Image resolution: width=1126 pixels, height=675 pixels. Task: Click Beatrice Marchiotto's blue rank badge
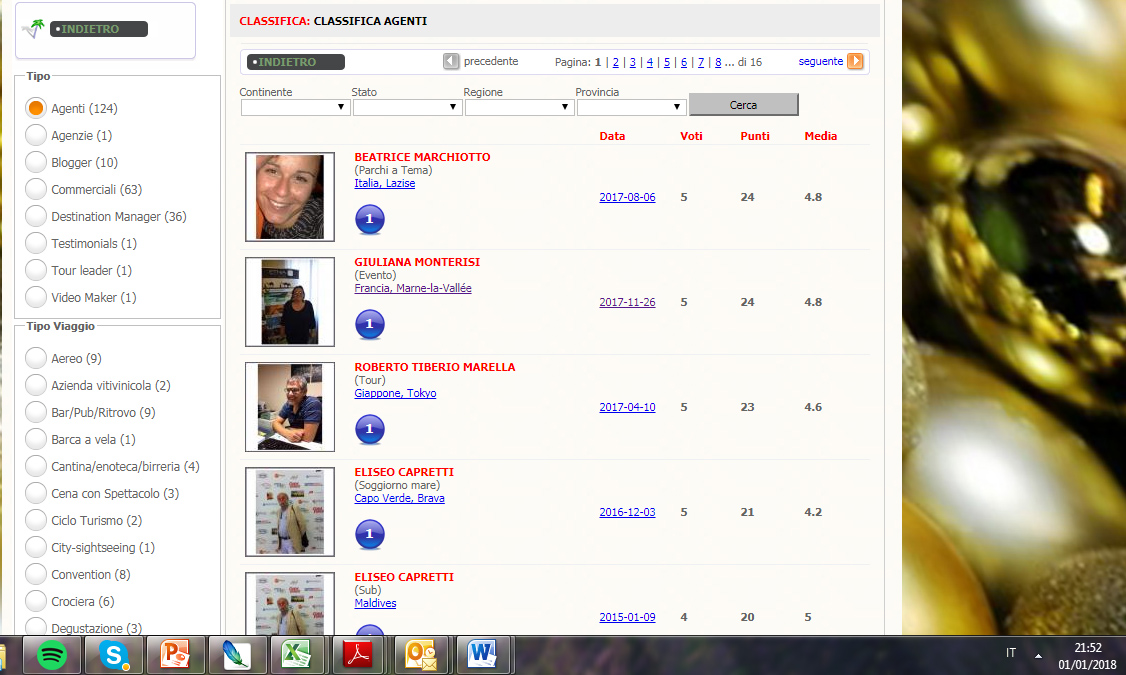click(370, 219)
